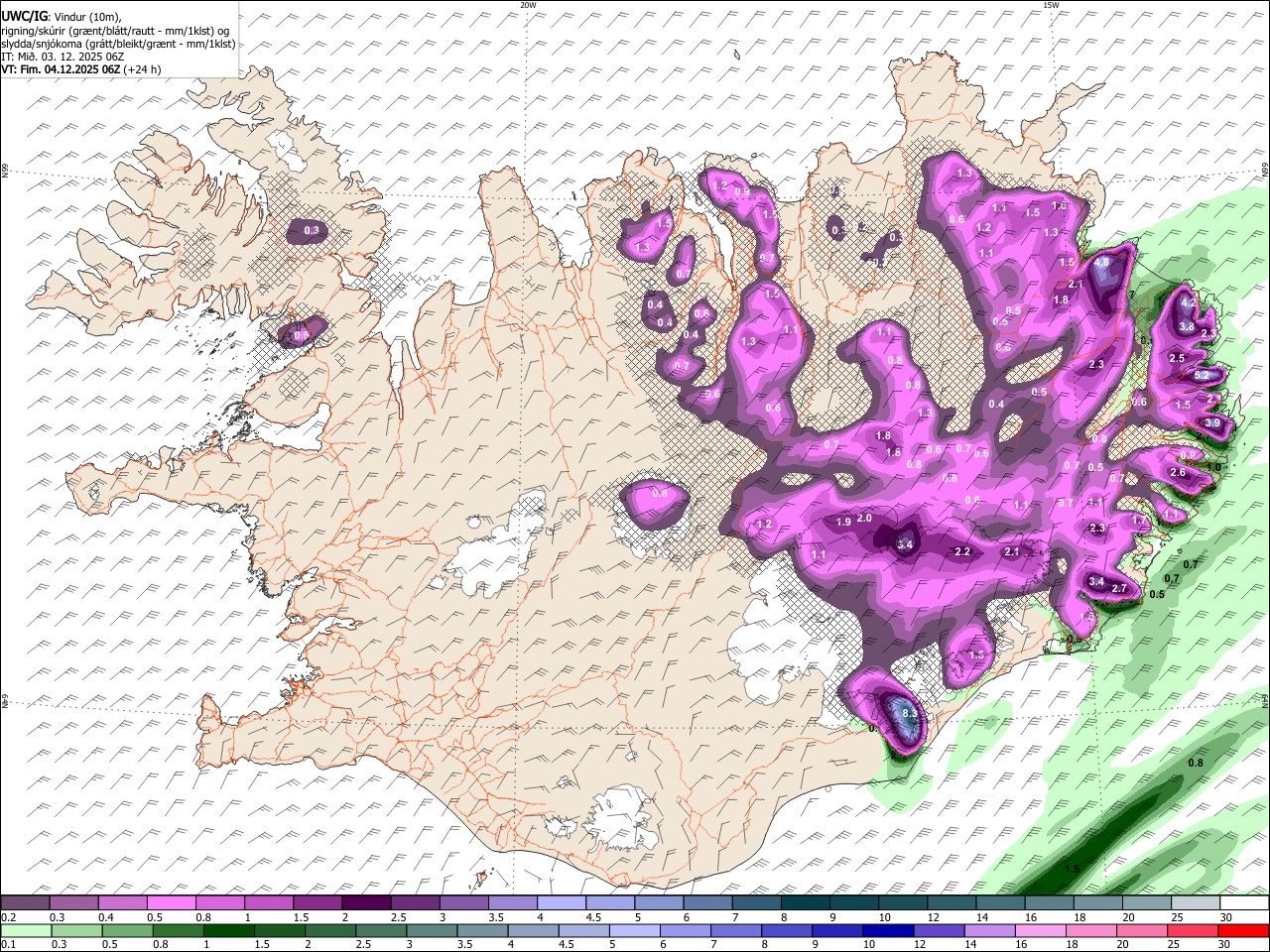Click the 5.2 snowfall value
The width and height of the screenshot is (1270, 952).
pyautogui.click(x=1202, y=376)
